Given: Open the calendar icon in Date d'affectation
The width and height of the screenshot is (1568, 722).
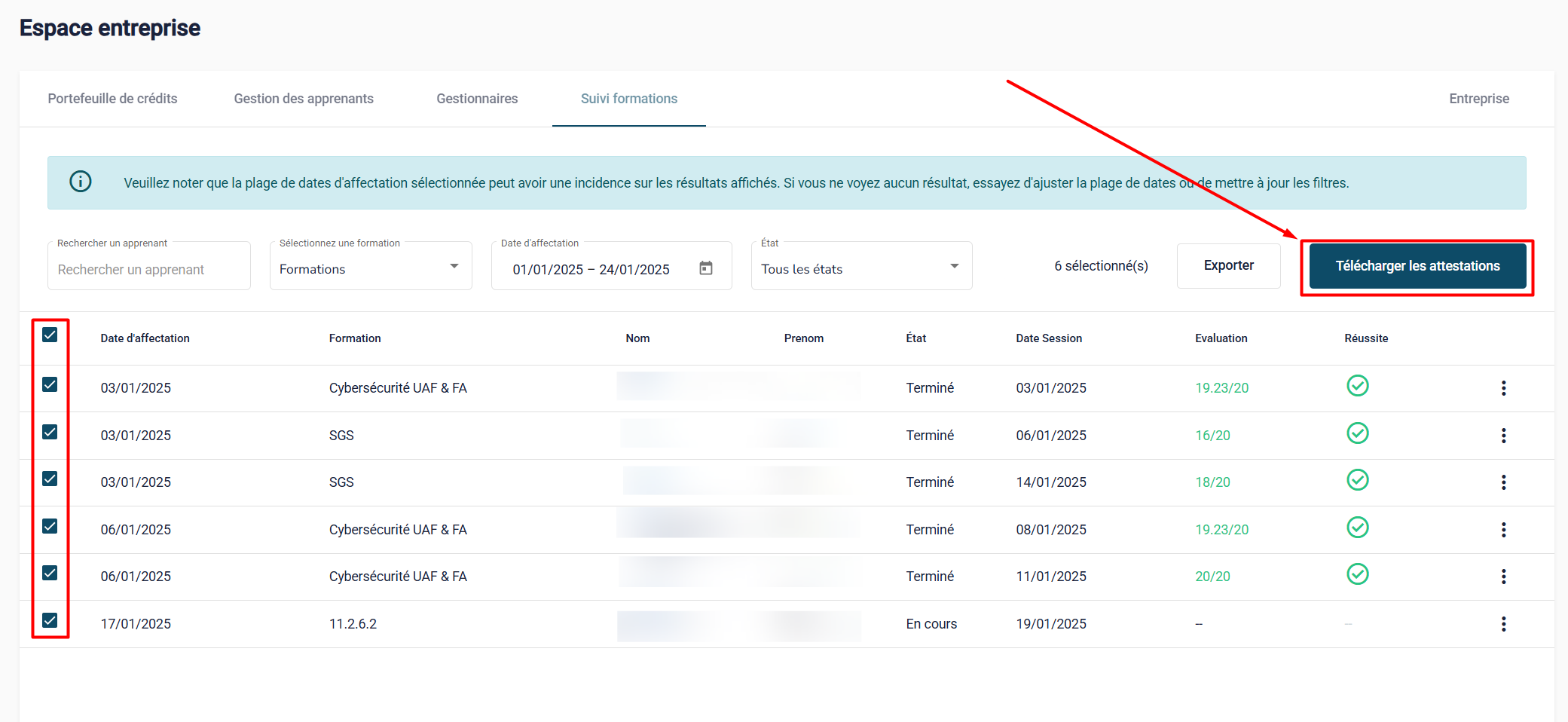Looking at the screenshot, I should click(x=705, y=268).
